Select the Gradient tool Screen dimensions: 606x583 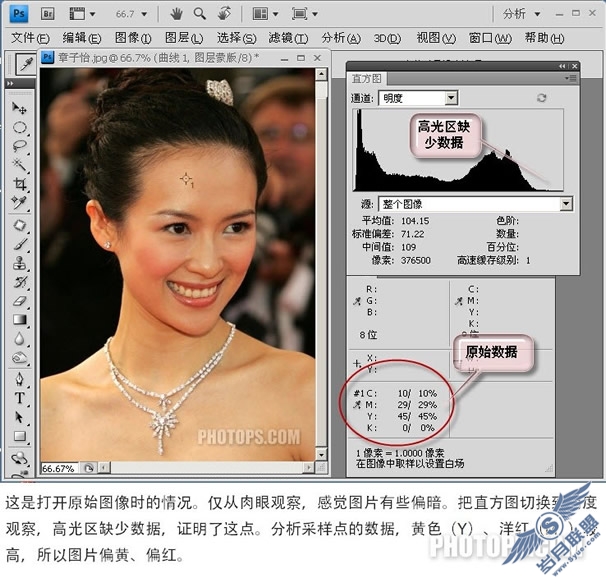(x=19, y=320)
